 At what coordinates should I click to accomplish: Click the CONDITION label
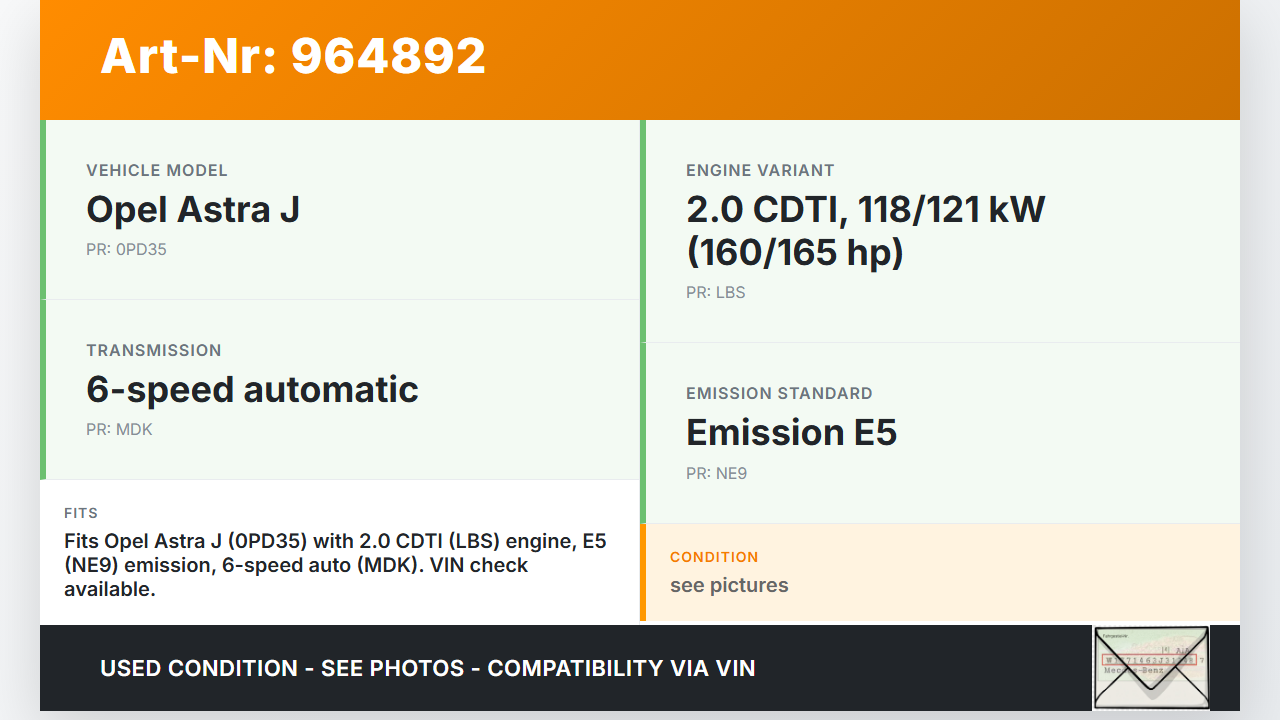714,557
